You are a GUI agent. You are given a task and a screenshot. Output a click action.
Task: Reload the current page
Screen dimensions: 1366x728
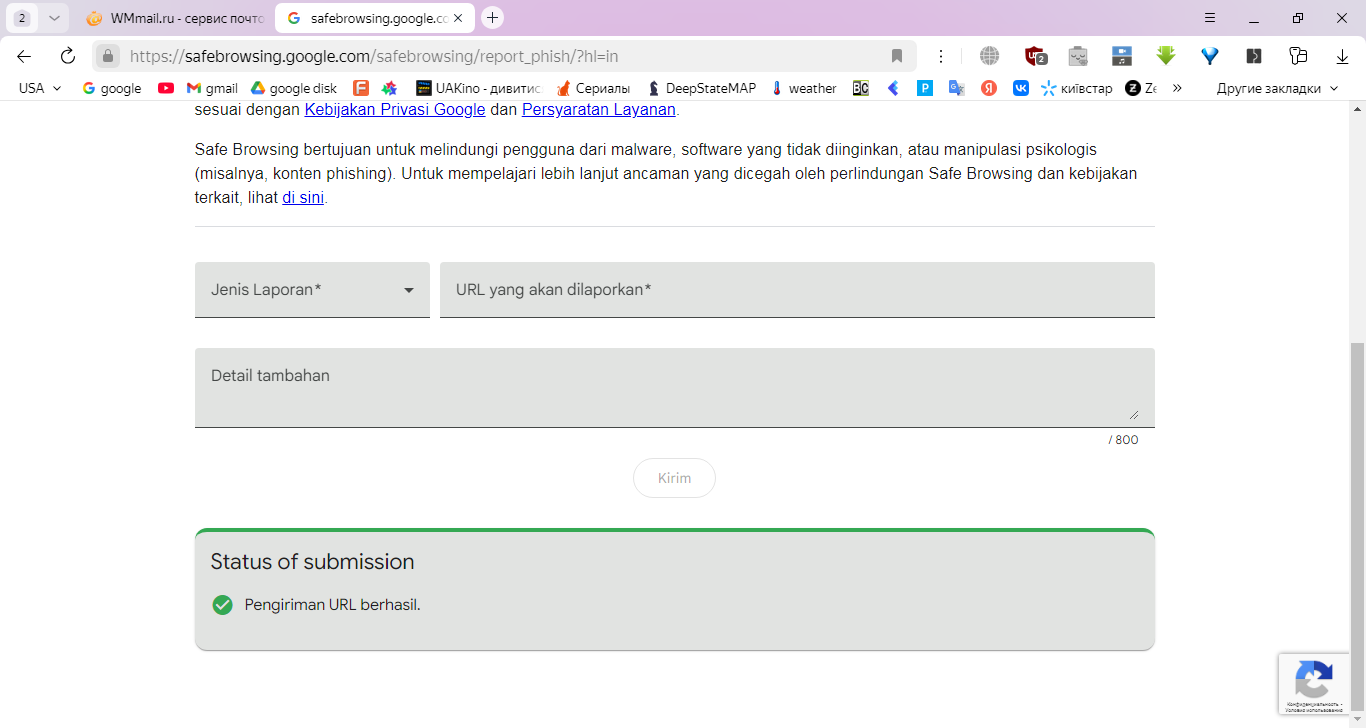[68, 56]
